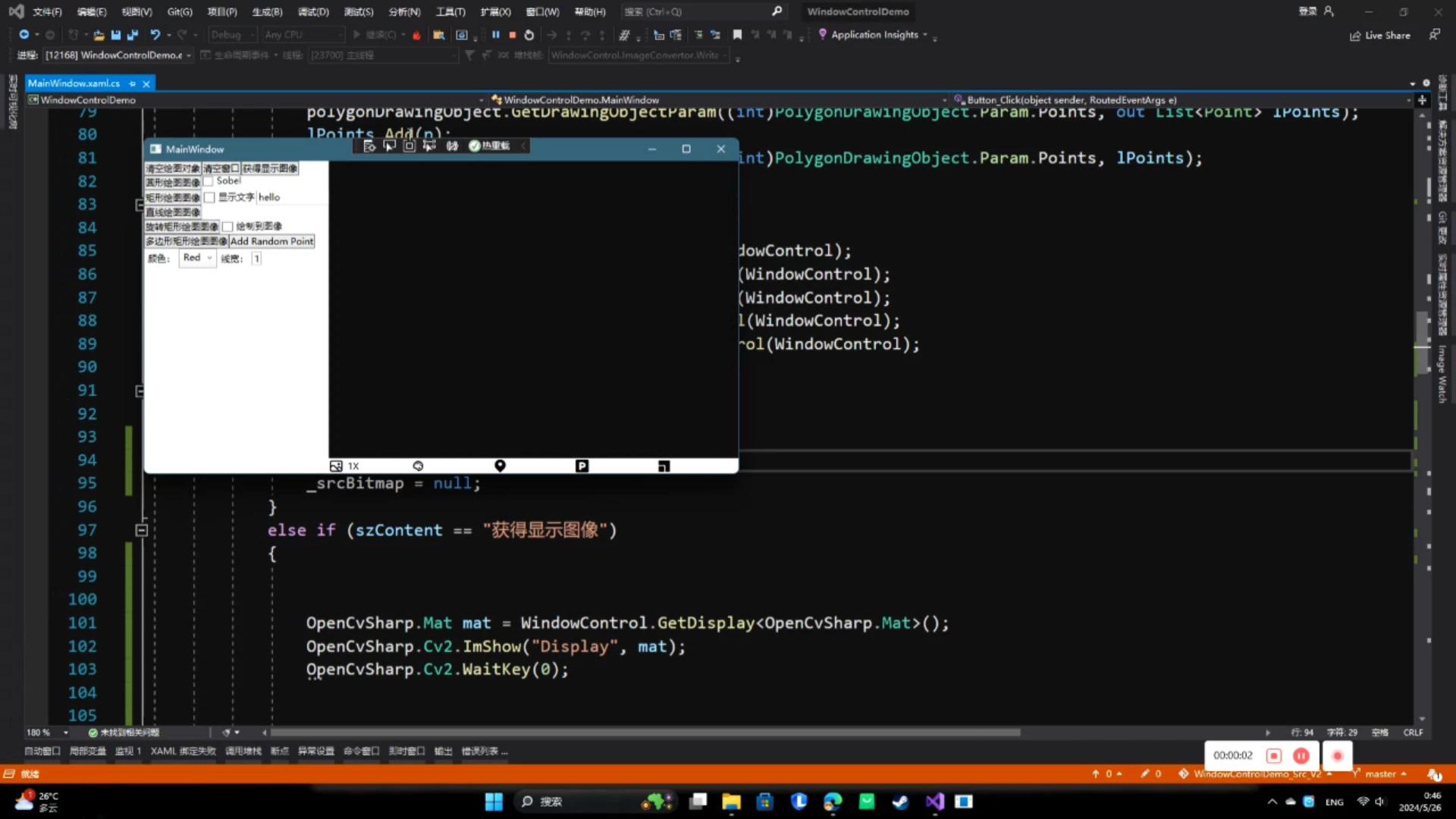Click the hot reload flame icon
The width and height of the screenshot is (1456, 819).
pos(416,35)
